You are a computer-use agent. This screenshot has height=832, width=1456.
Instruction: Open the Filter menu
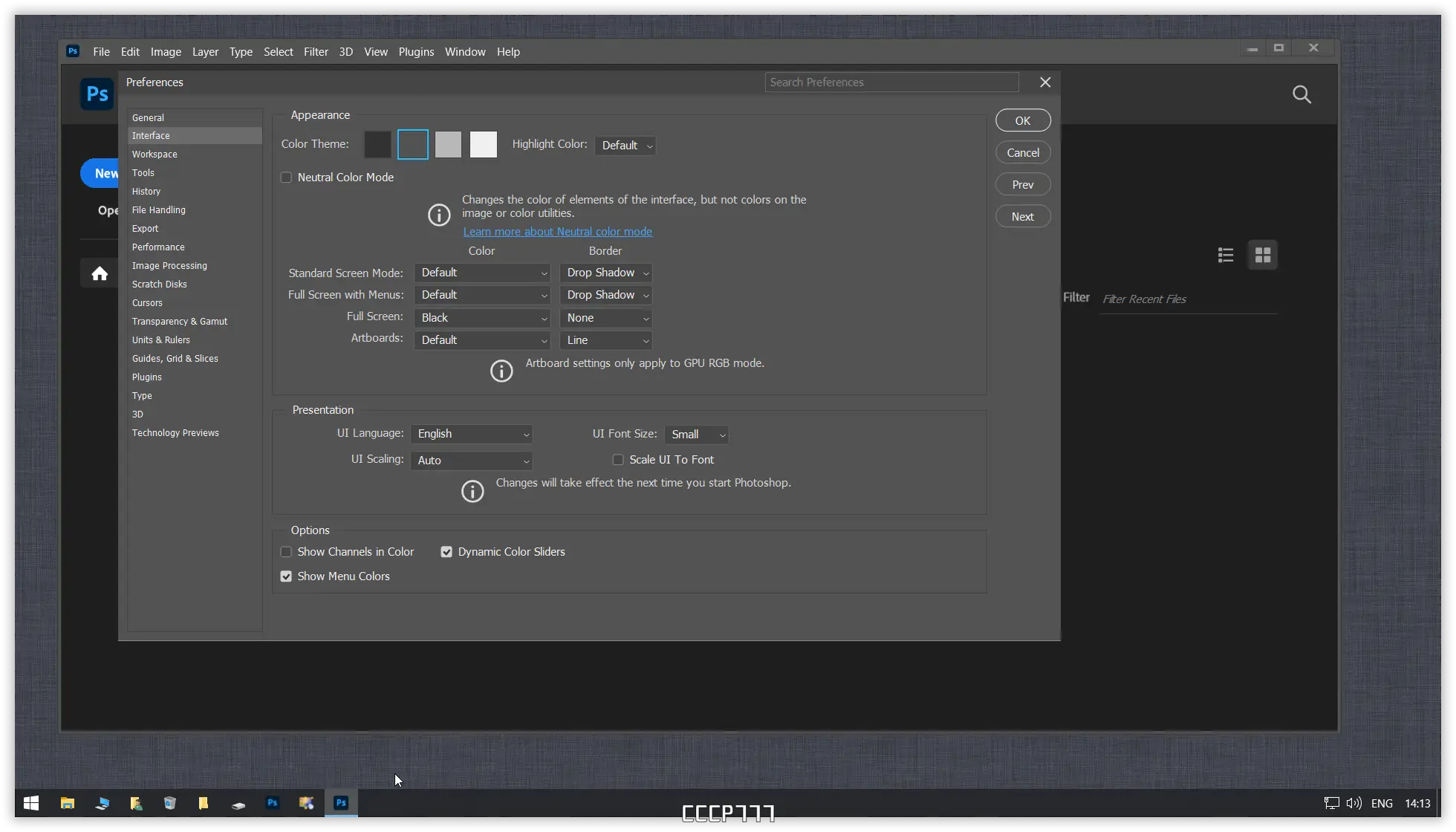click(316, 52)
